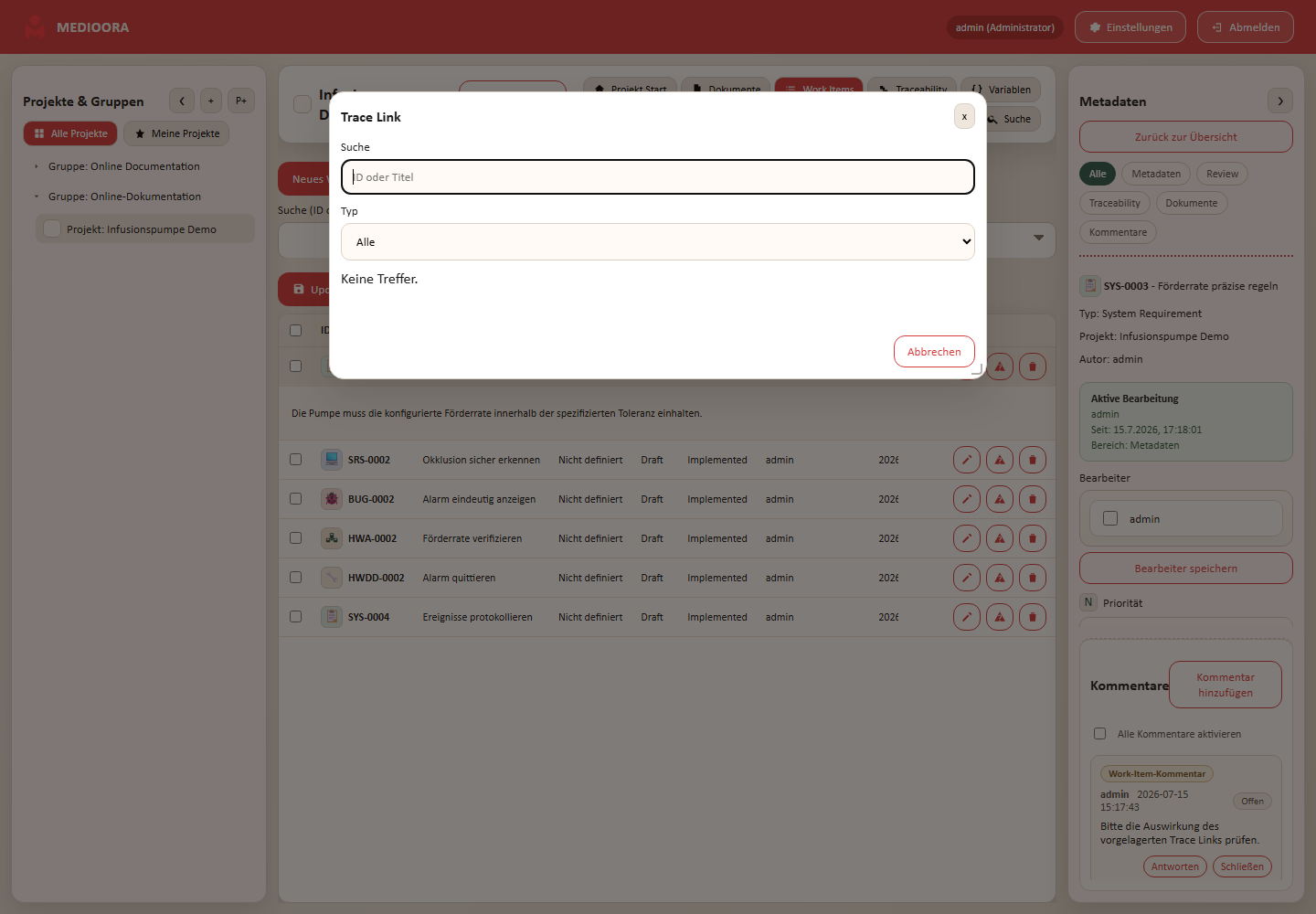This screenshot has height=914, width=1316.
Task: Open trace link icon for SRS-0002
Action: [x=1000, y=460]
